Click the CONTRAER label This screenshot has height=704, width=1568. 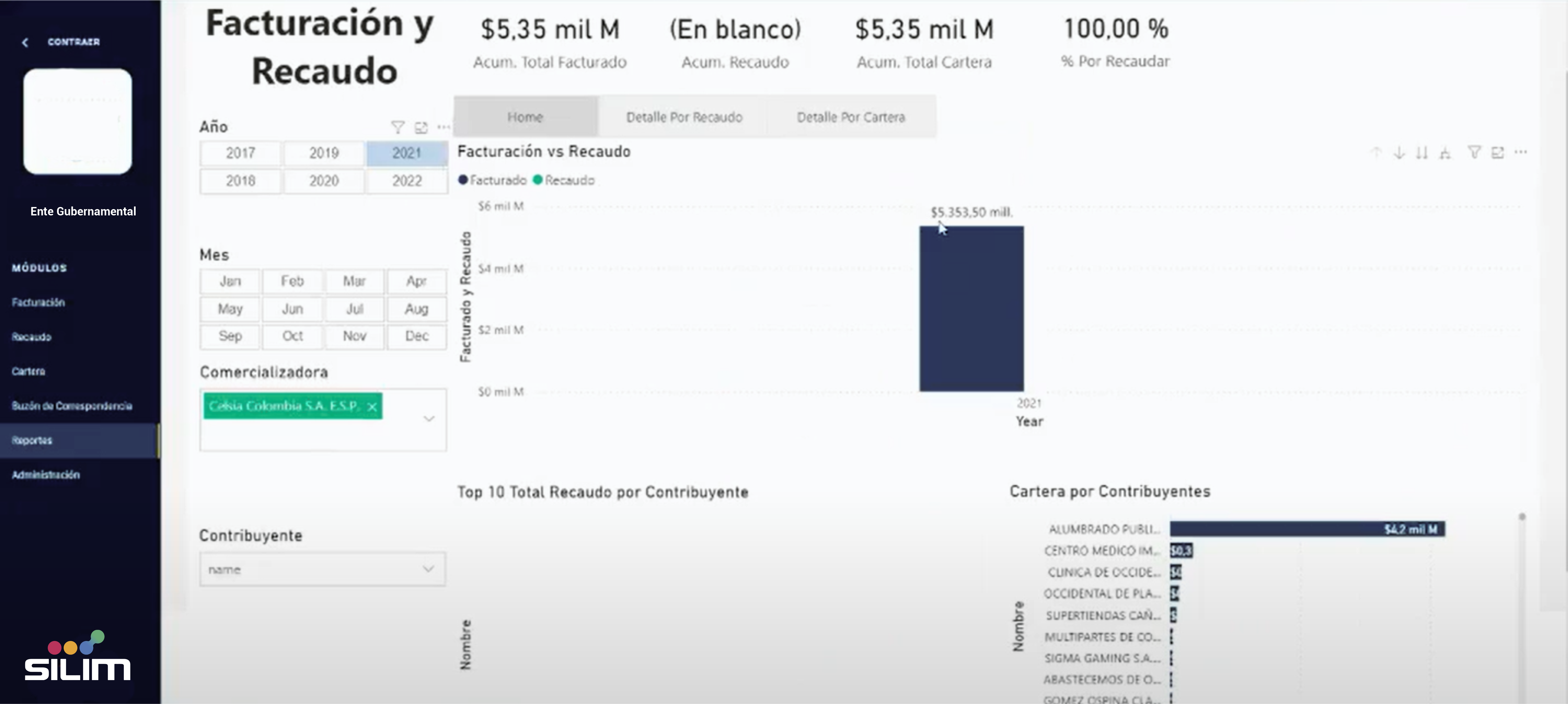[74, 42]
